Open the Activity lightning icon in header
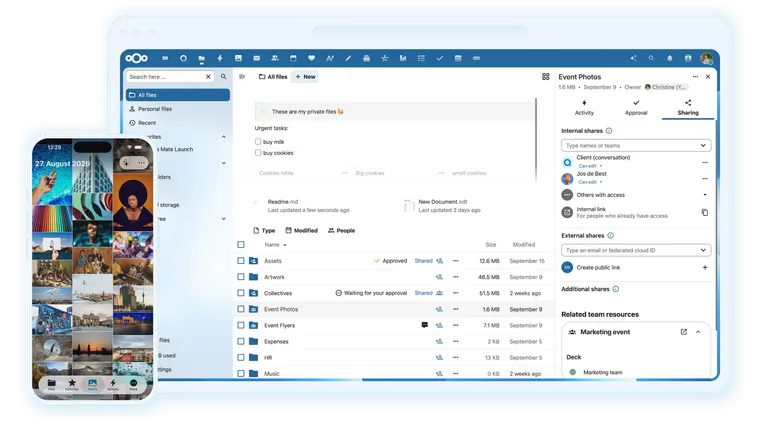Viewport: 760px width, 434px height. [220, 58]
